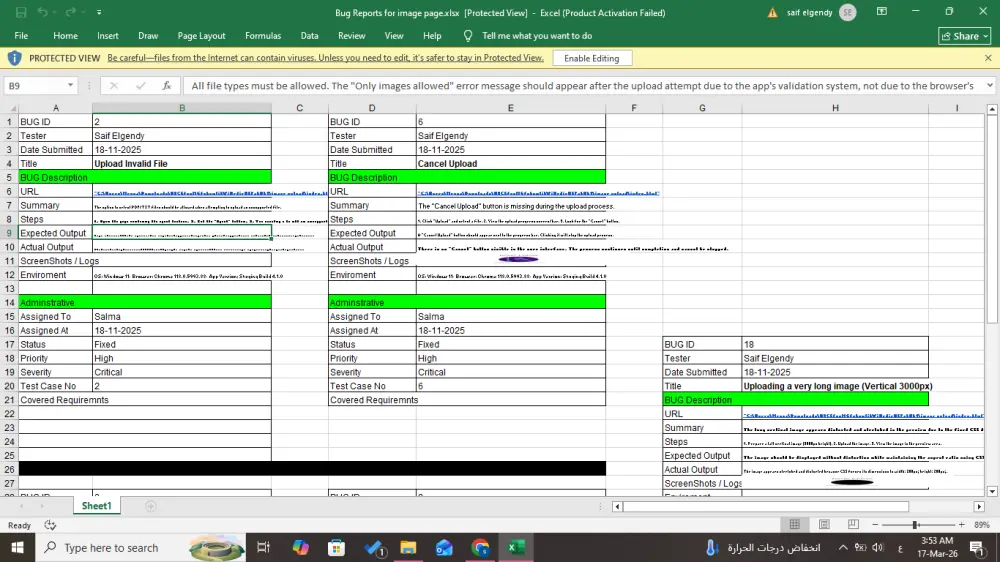Click the Redo arrow icon
1000x562 pixels.
tap(70, 12)
